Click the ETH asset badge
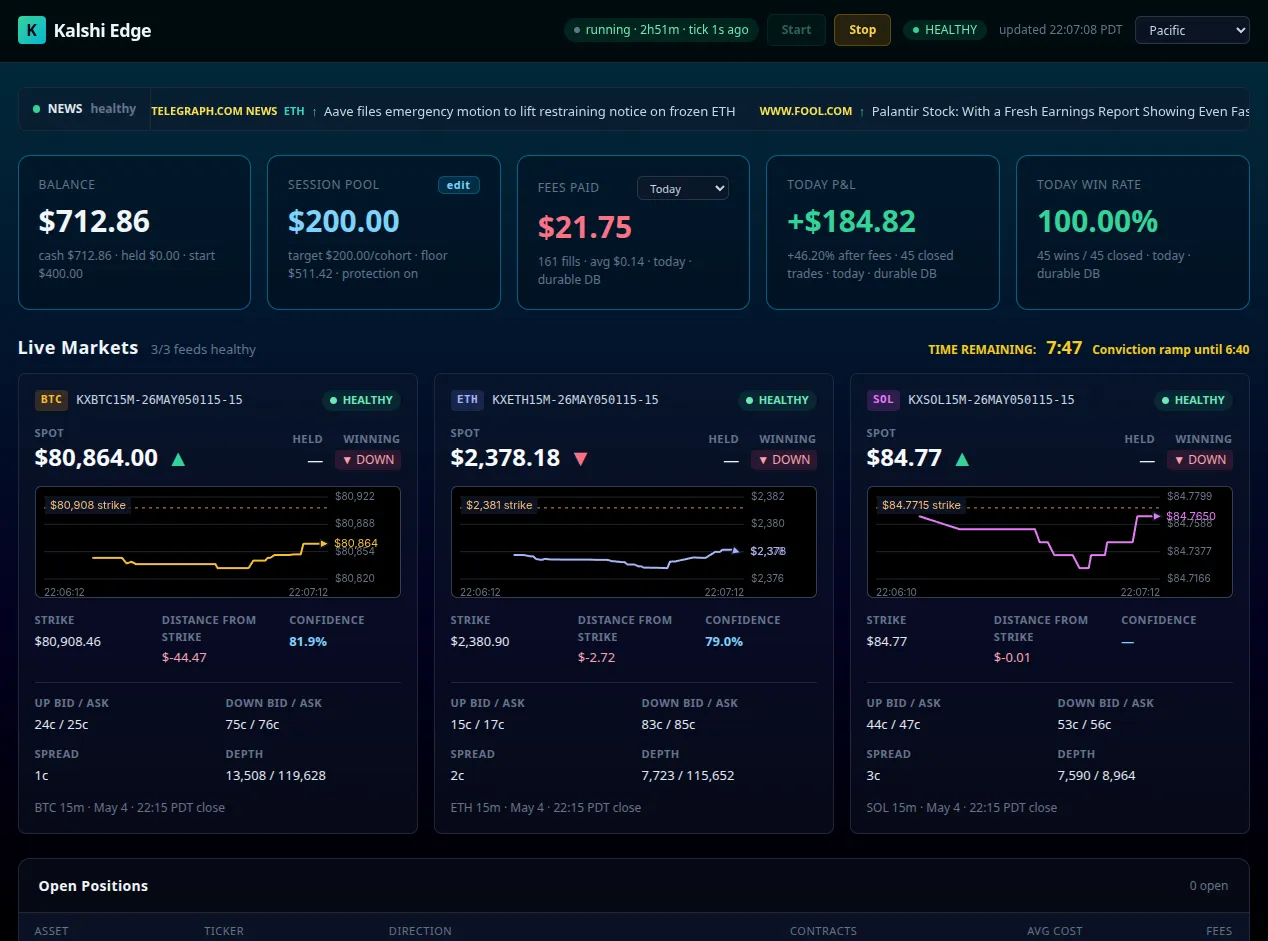This screenshot has width=1268, height=941. point(468,400)
